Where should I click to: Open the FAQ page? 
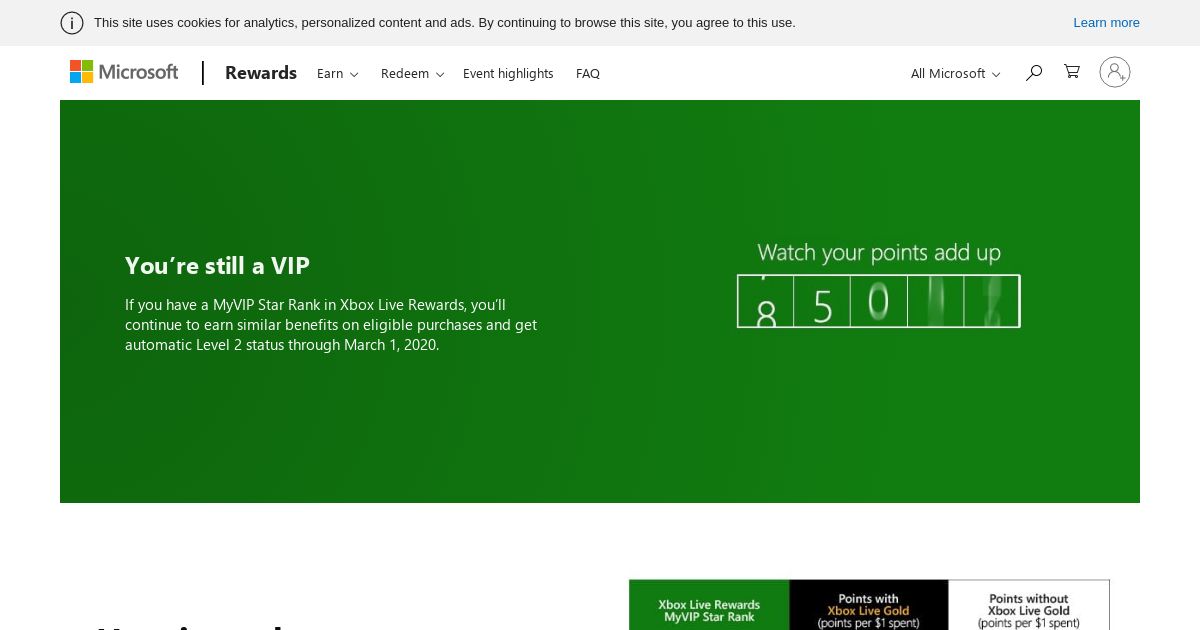pos(588,73)
